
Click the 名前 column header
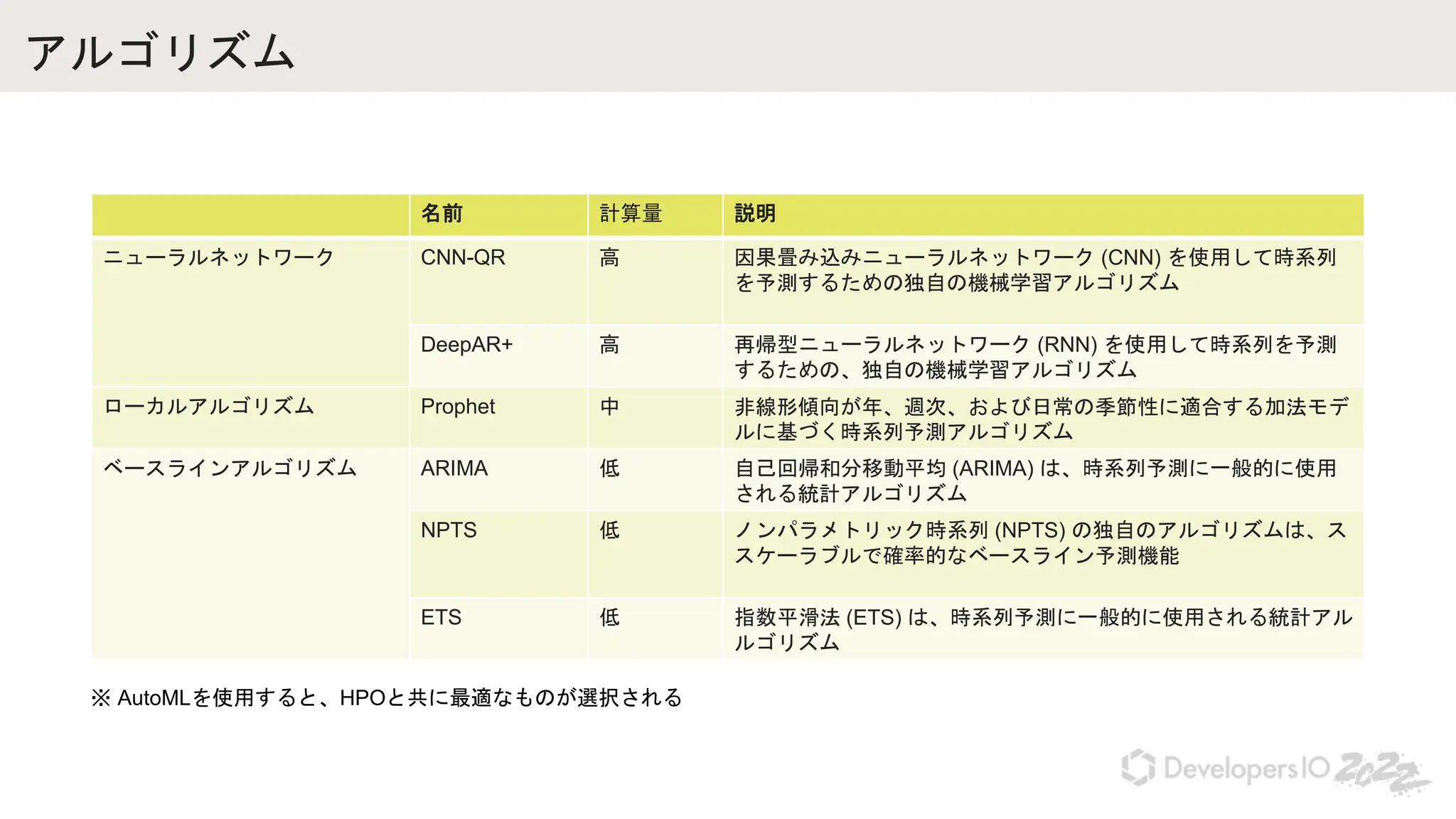point(441,213)
